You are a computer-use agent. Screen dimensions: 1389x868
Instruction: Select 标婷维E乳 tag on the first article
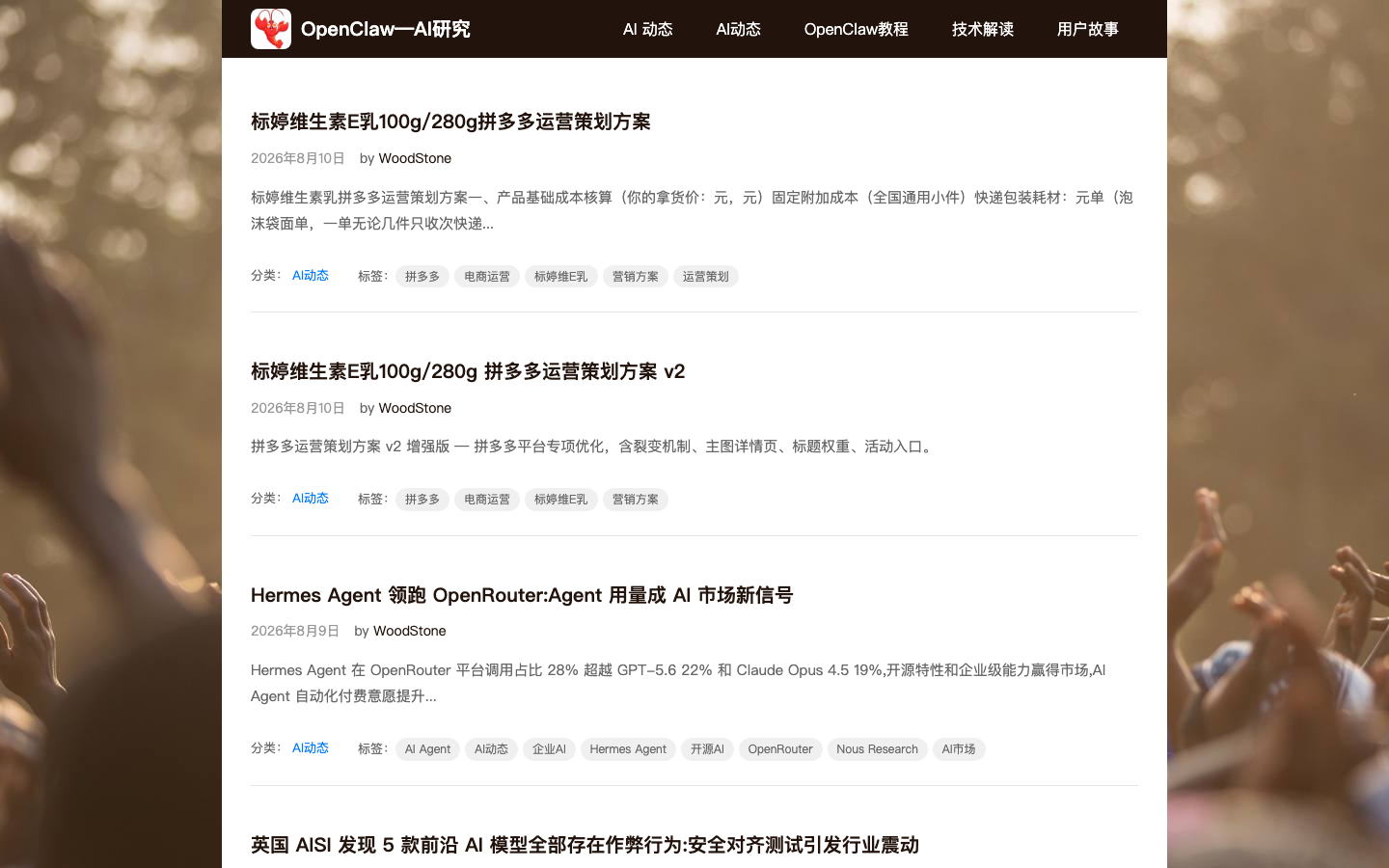click(x=561, y=277)
